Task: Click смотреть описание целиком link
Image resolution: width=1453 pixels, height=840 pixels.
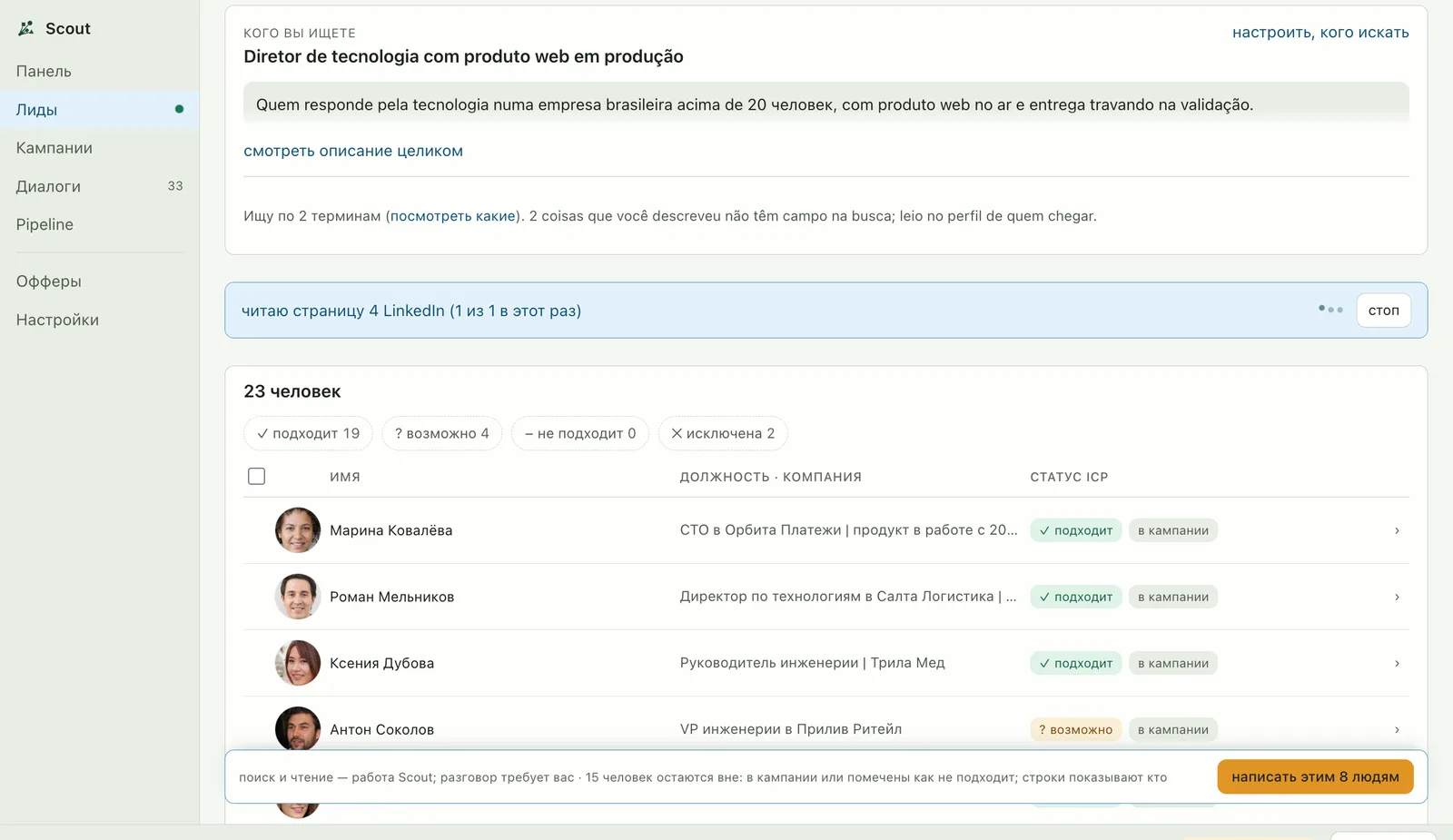Action: [353, 151]
